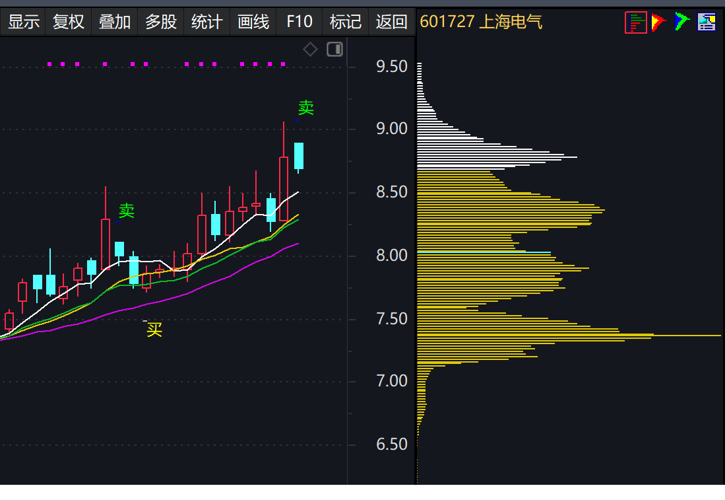Screen dimensions: 725x500
Task: Click the longest yellow chip bar
Action: click(x=569, y=335)
